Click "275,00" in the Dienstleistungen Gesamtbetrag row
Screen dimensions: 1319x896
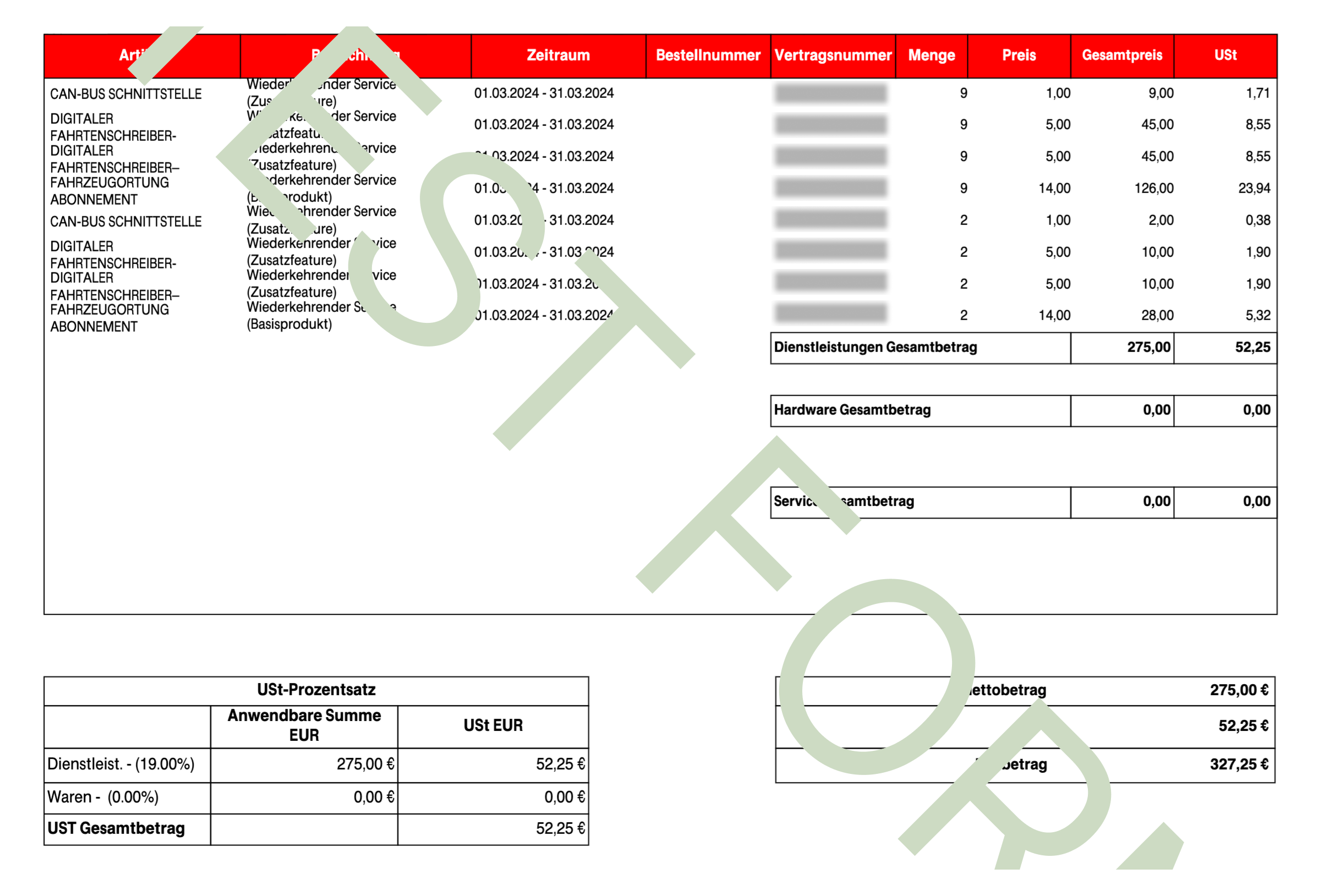[1148, 347]
